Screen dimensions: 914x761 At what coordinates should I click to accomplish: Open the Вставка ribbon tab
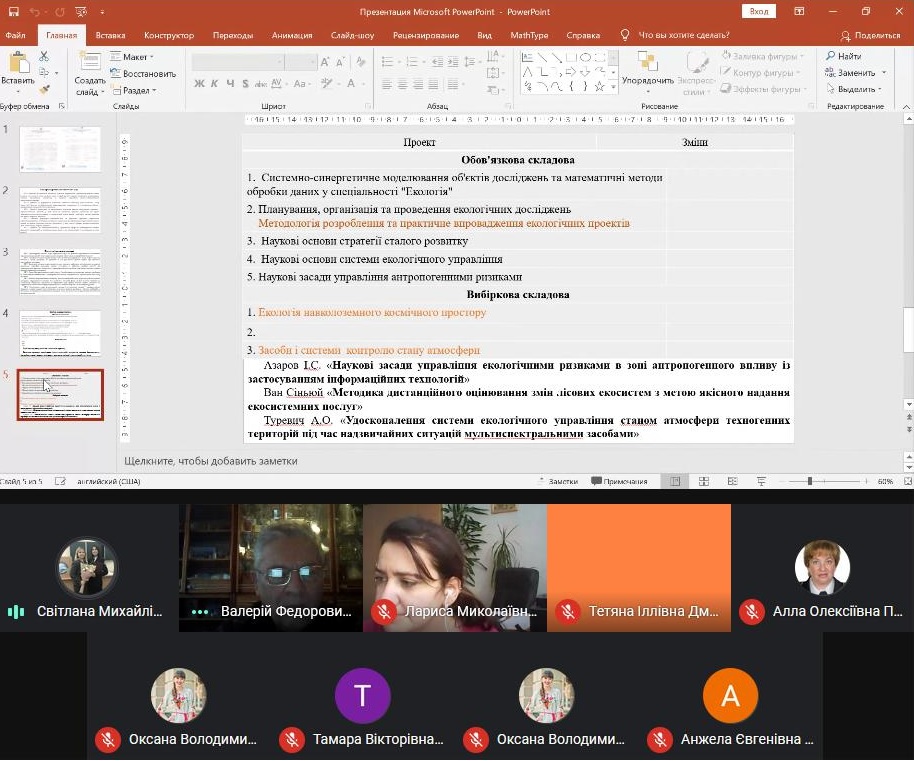click(x=110, y=35)
